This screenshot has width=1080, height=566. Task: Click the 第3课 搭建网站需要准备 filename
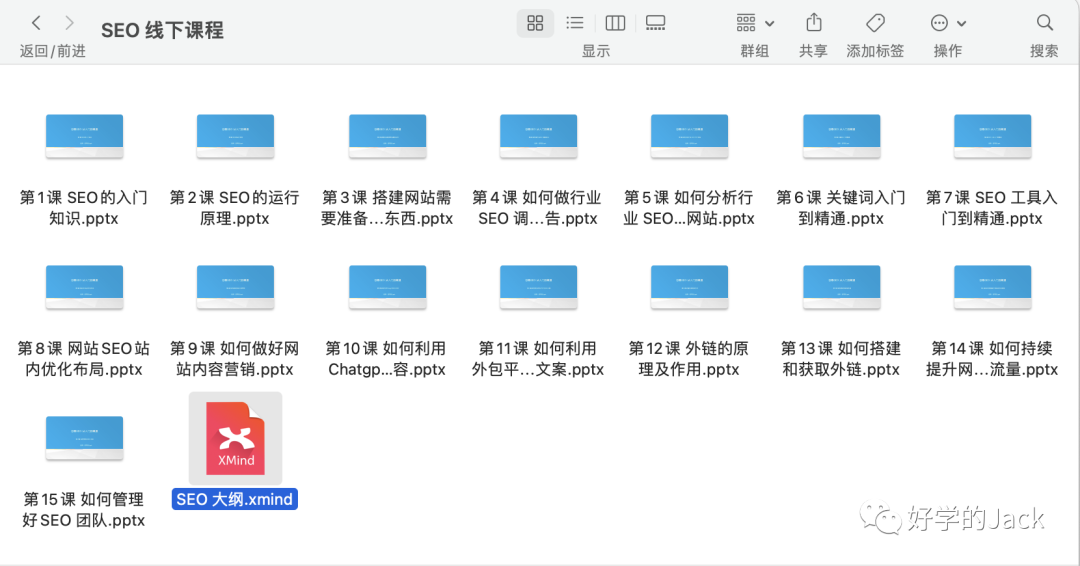click(387, 208)
